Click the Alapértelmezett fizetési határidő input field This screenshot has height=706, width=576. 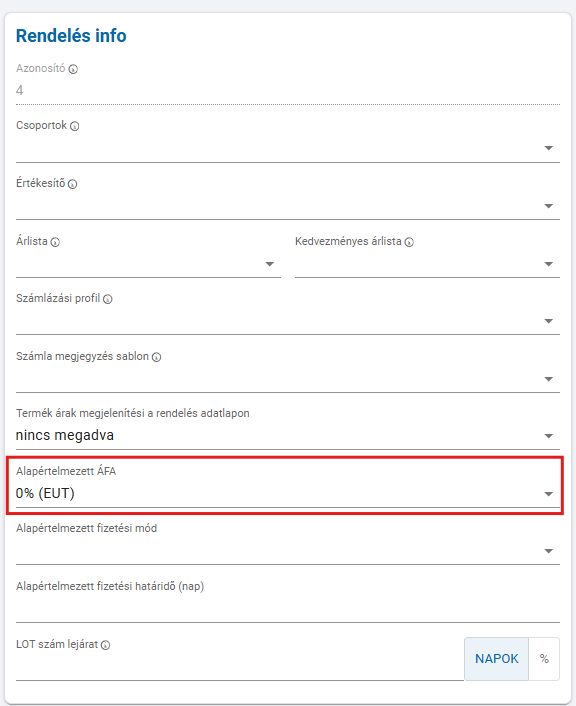(288, 609)
